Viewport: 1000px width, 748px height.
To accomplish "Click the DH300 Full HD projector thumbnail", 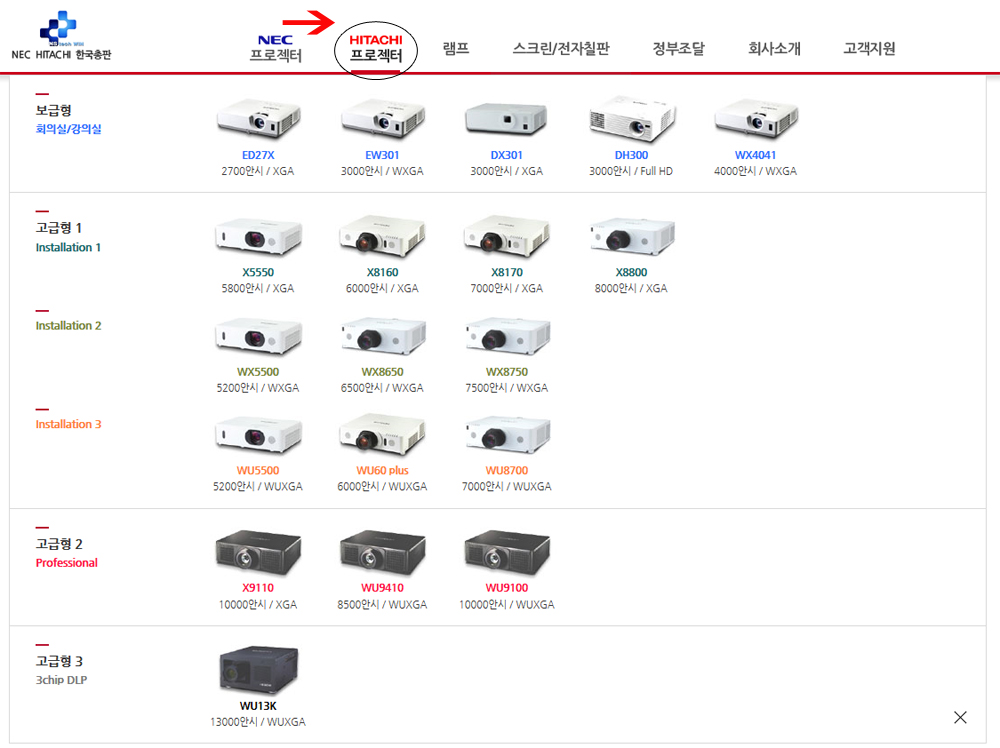I will coord(631,119).
